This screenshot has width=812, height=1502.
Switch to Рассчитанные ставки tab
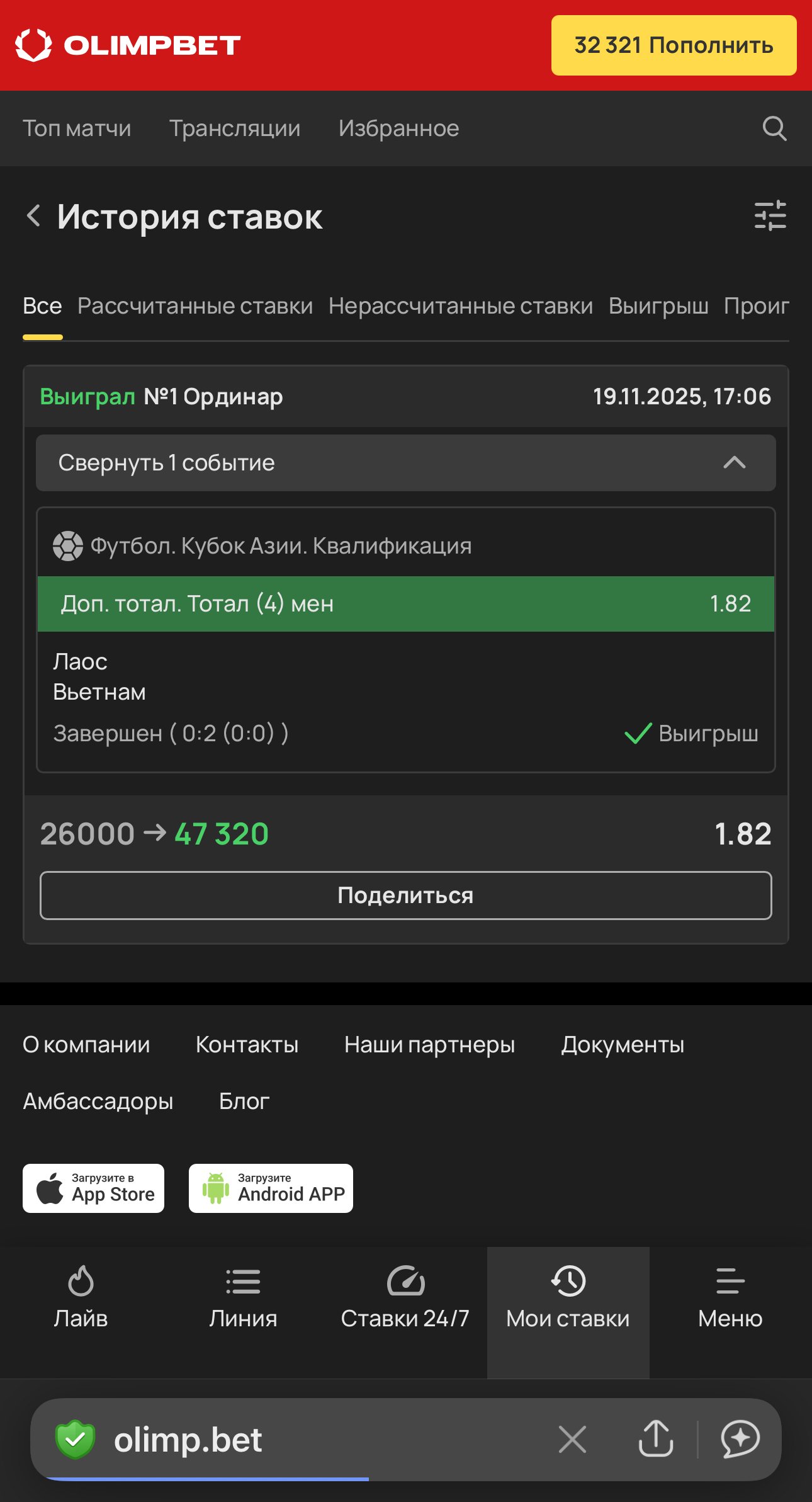pos(195,306)
